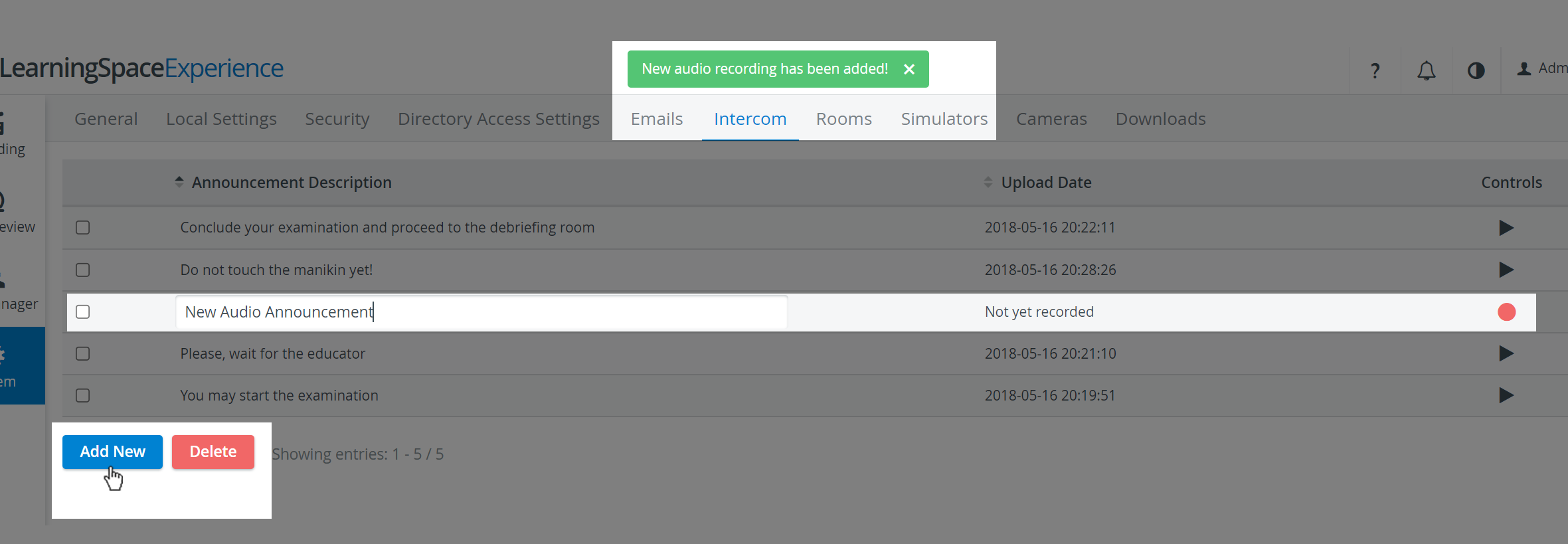Open the help question mark icon

click(1375, 70)
